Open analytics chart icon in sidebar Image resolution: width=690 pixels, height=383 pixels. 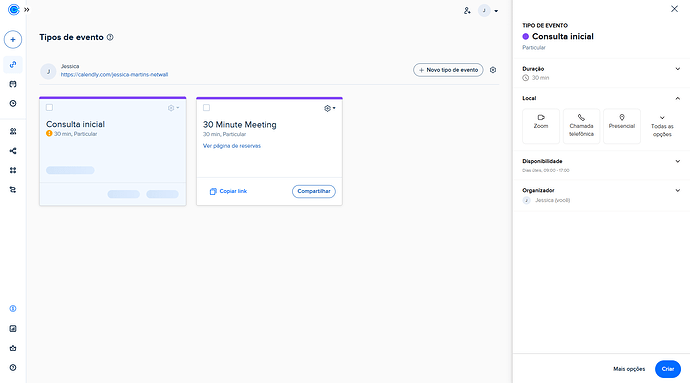(13, 328)
